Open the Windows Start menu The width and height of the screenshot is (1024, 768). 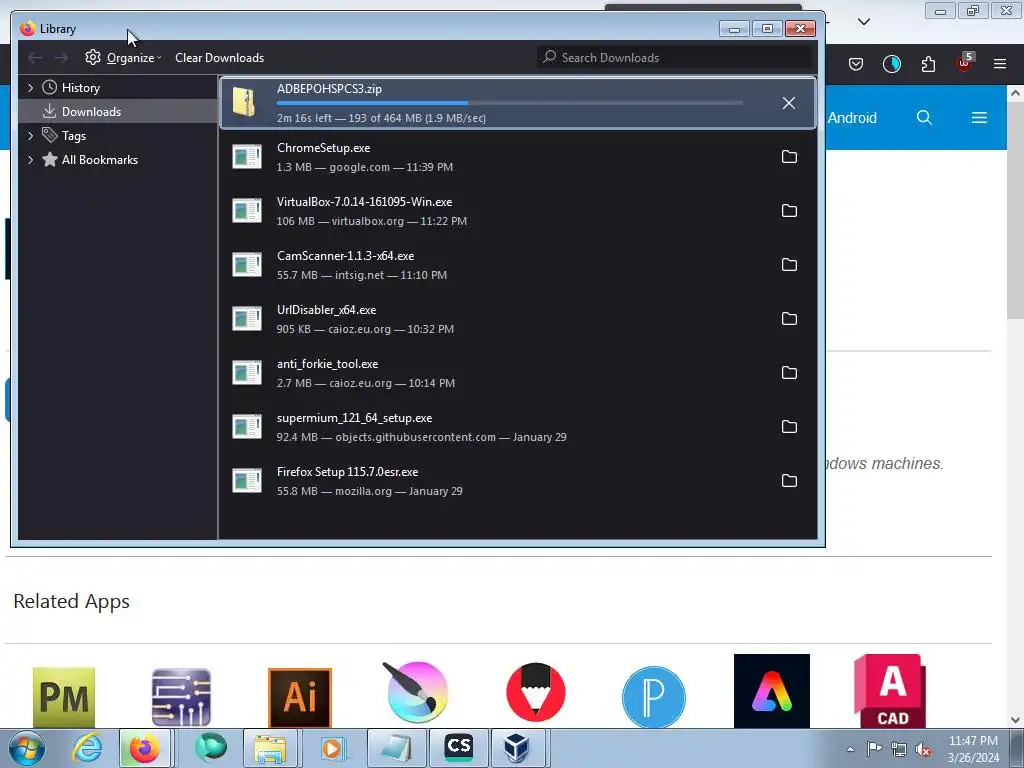27,748
